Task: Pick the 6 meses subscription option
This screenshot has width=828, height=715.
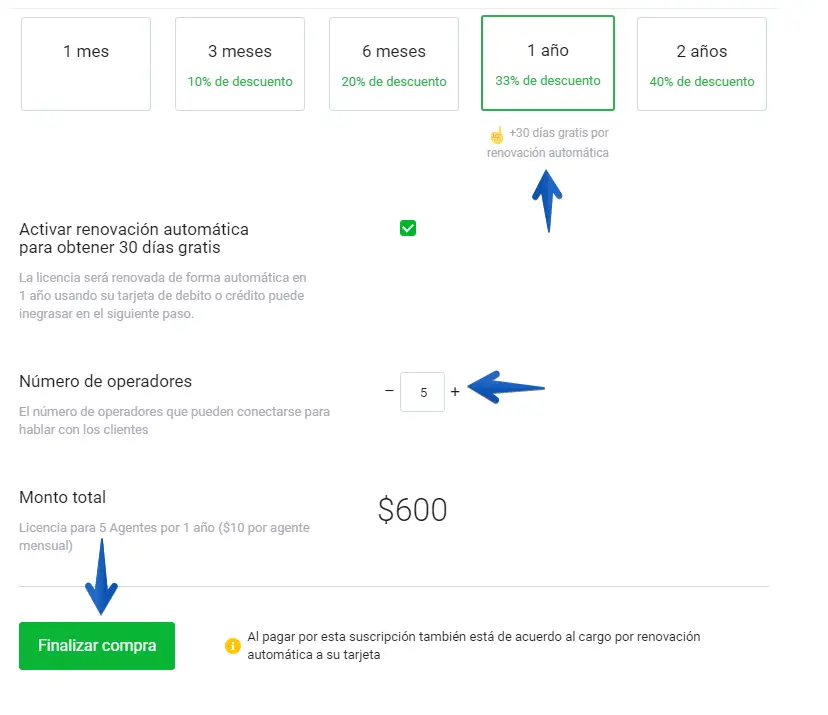Action: click(394, 63)
